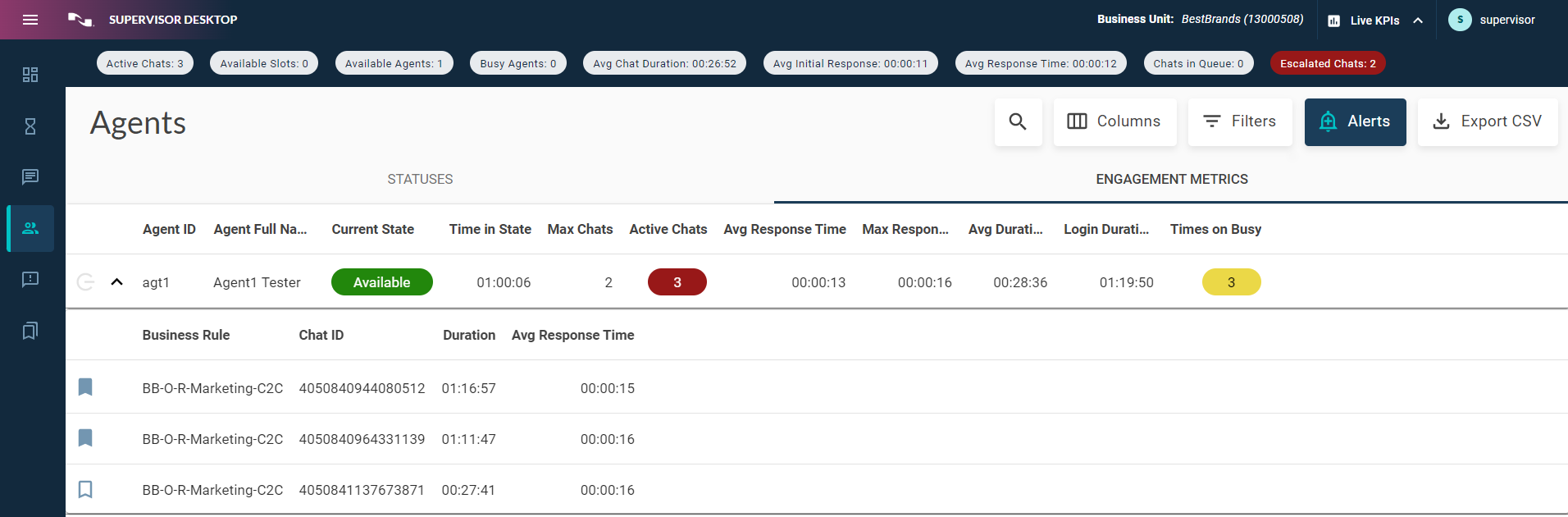This screenshot has height=517, width=1568.
Task: Select the Agents people icon in sidebar
Action: pos(30,228)
